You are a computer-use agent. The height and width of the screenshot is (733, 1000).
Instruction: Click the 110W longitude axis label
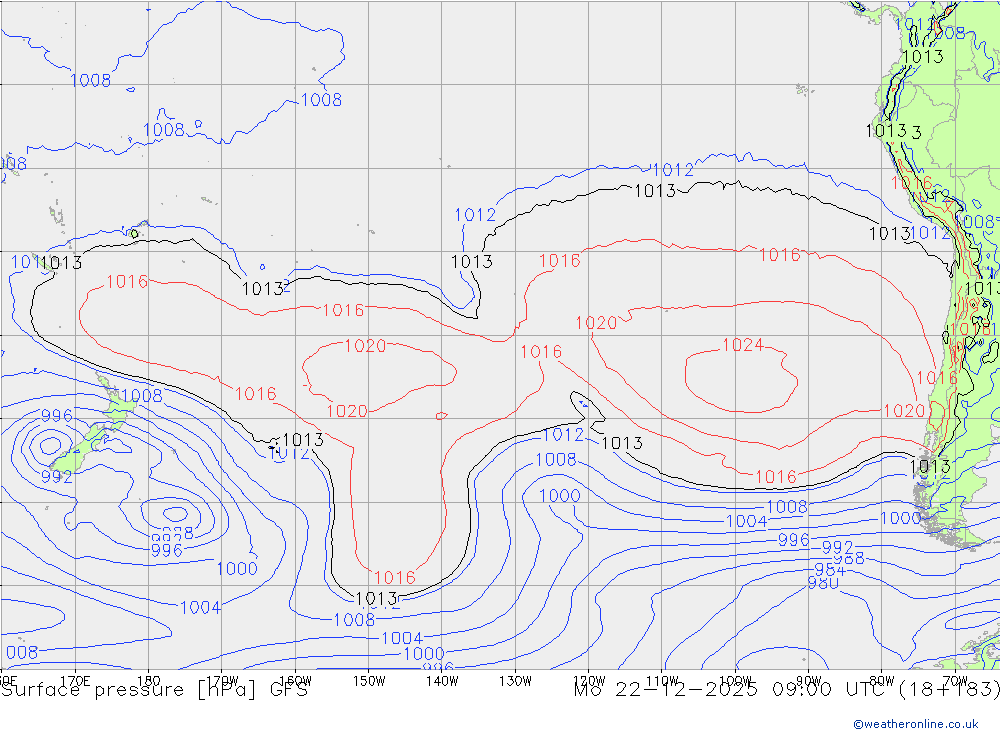coord(662,681)
